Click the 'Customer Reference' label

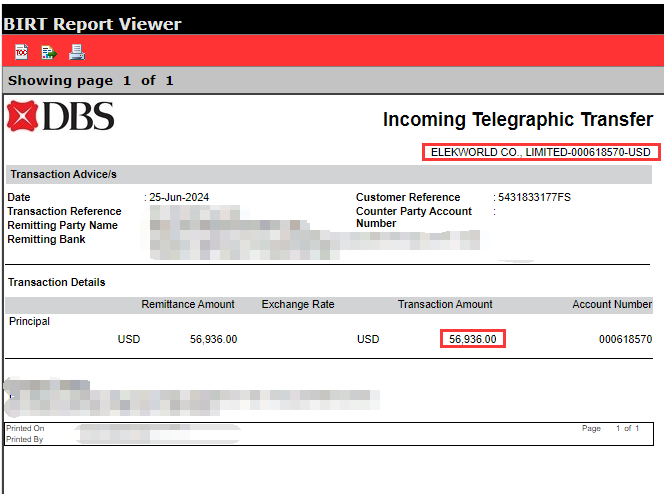408,197
